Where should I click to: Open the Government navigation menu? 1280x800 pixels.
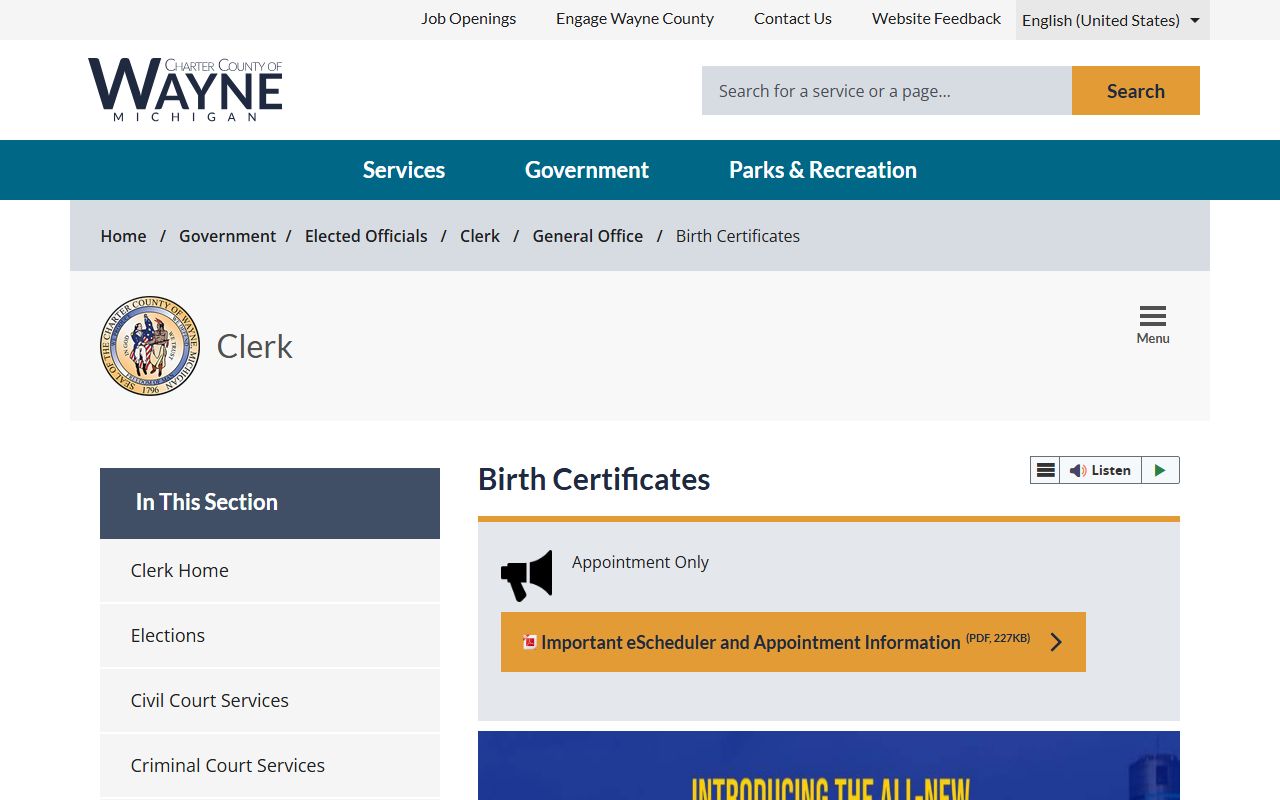click(x=587, y=170)
